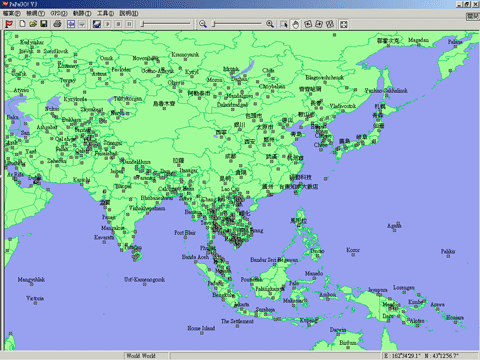Click the Palikir label on map
This screenshot has height=360, width=480.
tap(448, 251)
